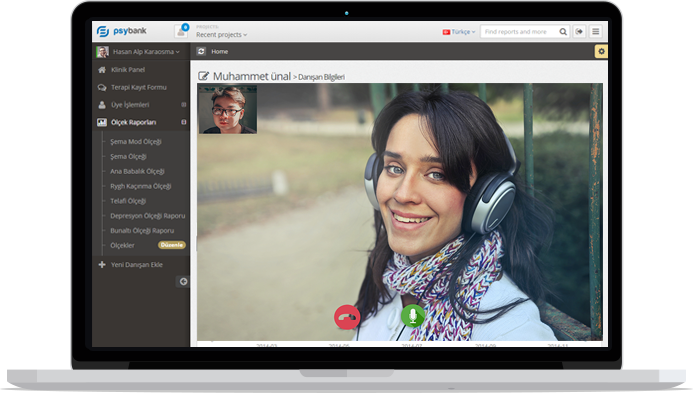Screen dimensions: 693x393
Task: End the call with the red hang-up button
Action: coord(347,317)
